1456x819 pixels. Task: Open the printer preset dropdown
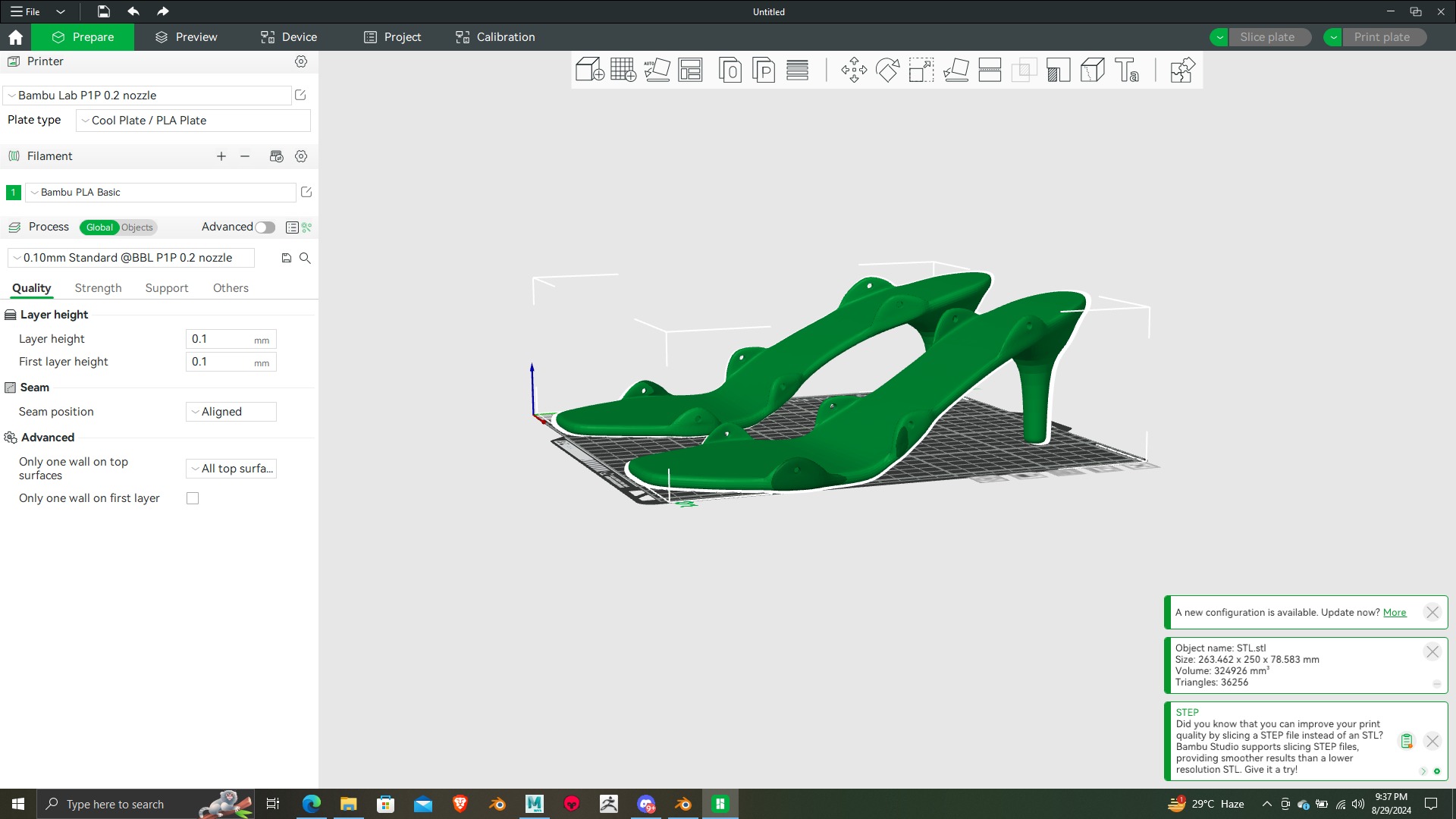tap(147, 96)
